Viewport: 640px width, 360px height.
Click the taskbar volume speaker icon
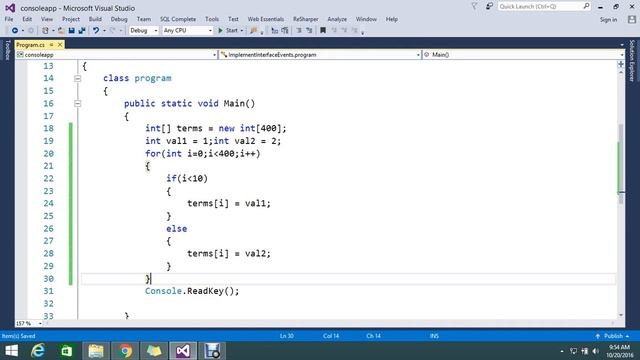pyautogui.click(x=596, y=351)
